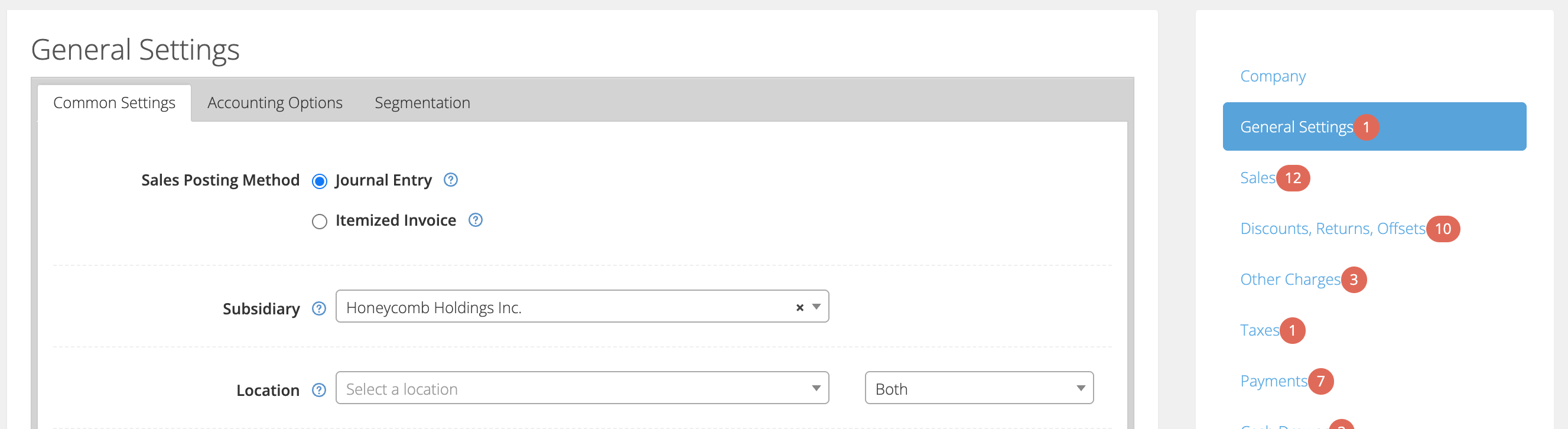Click the Location help question mark
Screen dimensions: 1568x429
(319, 390)
